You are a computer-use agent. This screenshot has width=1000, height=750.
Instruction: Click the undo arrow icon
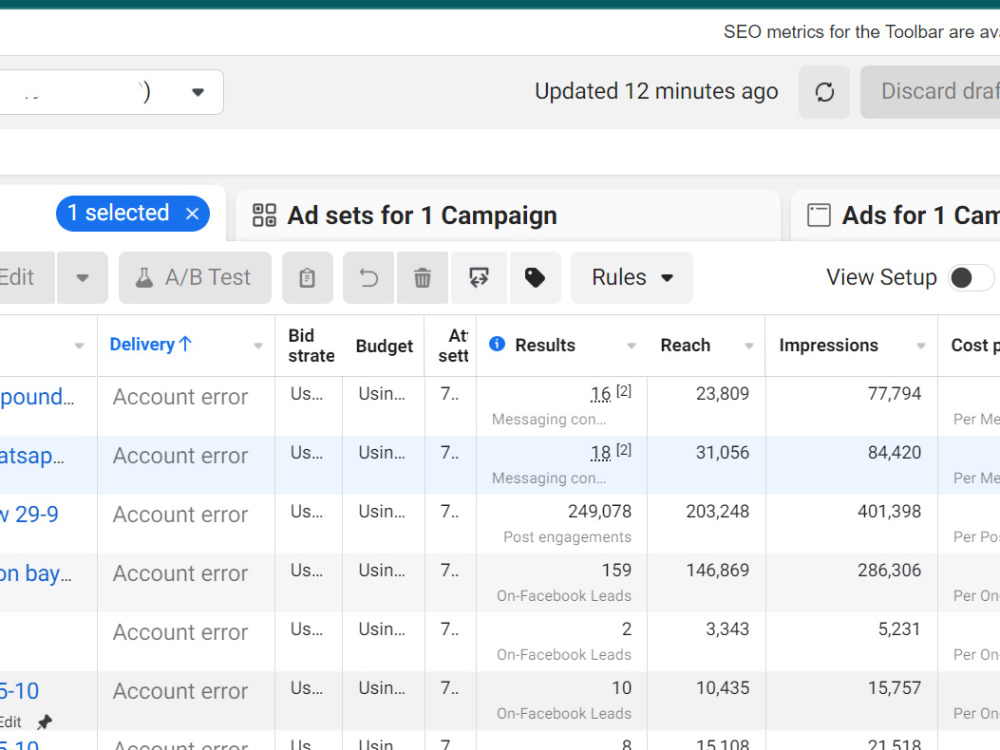pos(369,278)
